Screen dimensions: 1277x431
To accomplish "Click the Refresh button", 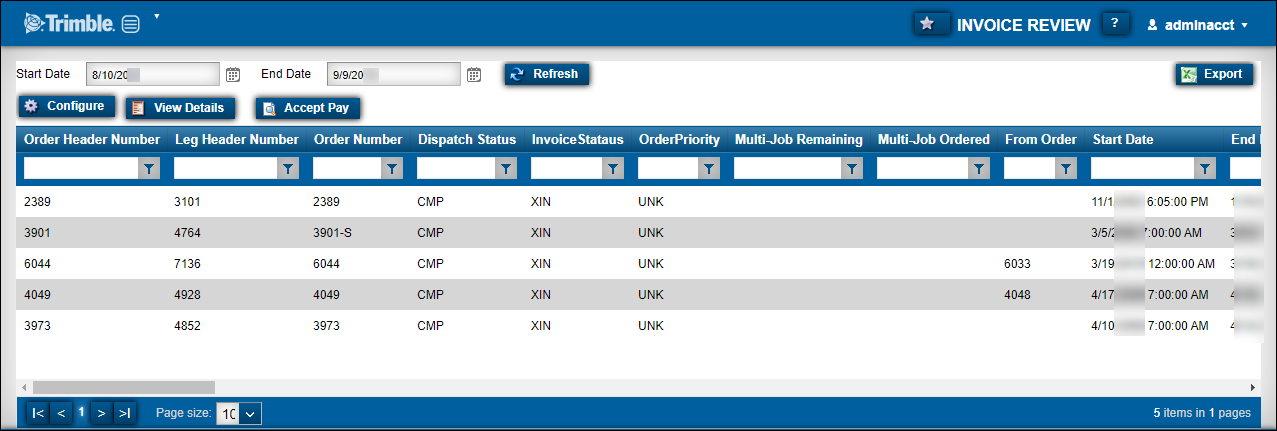I will click(x=547, y=74).
